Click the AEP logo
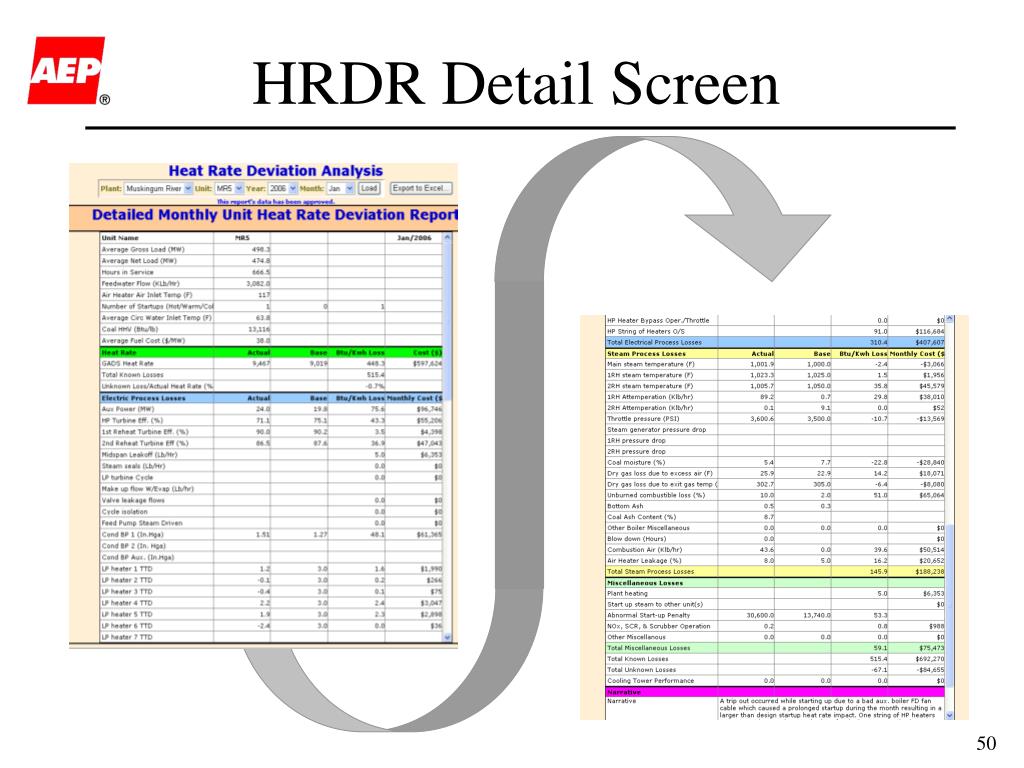Image resolution: width=1024 pixels, height=768 pixels. [x=66, y=71]
